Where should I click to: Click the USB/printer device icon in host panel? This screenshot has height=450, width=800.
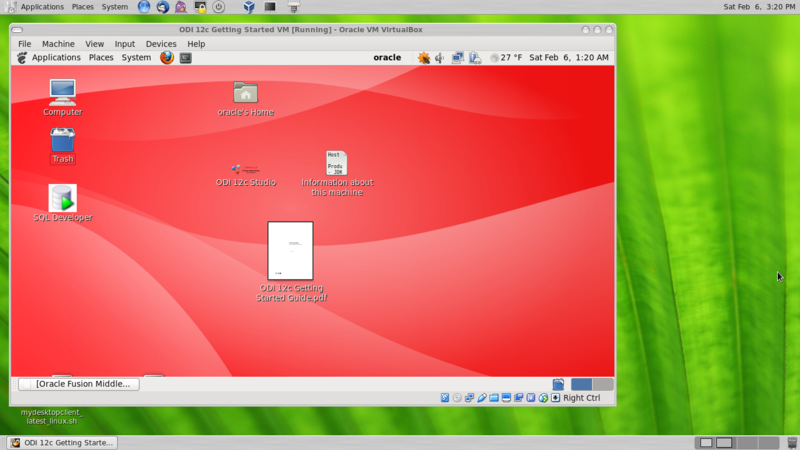click(293, 7)
